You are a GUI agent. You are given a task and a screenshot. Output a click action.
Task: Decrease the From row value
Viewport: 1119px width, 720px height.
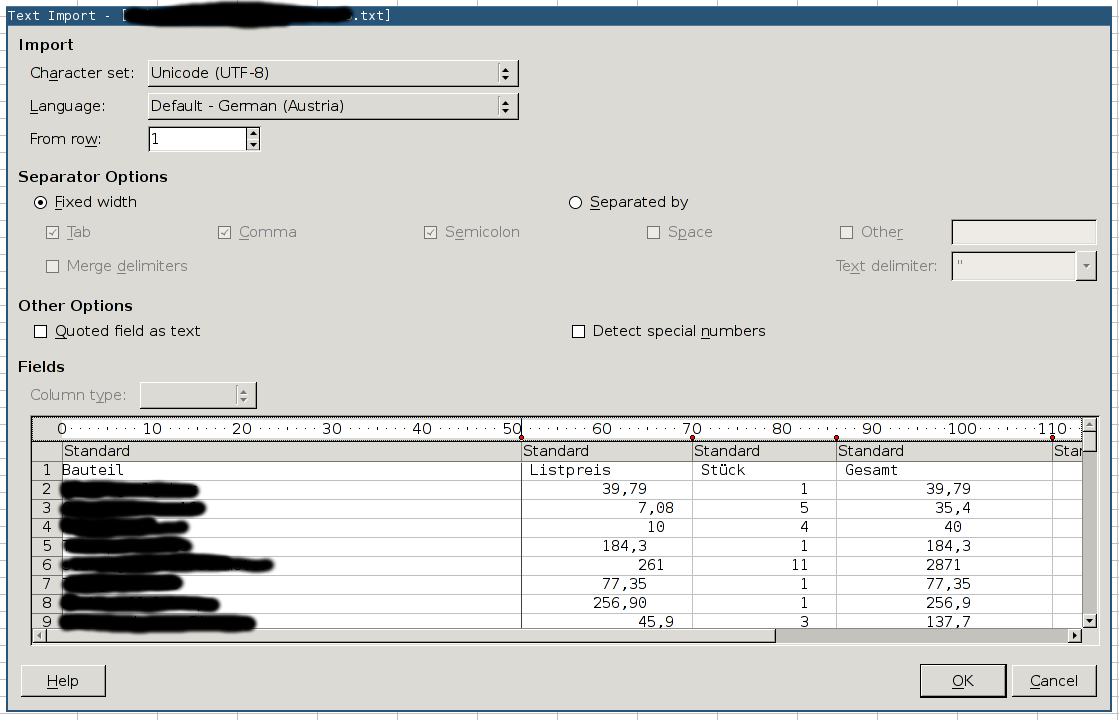click(253, 144)
